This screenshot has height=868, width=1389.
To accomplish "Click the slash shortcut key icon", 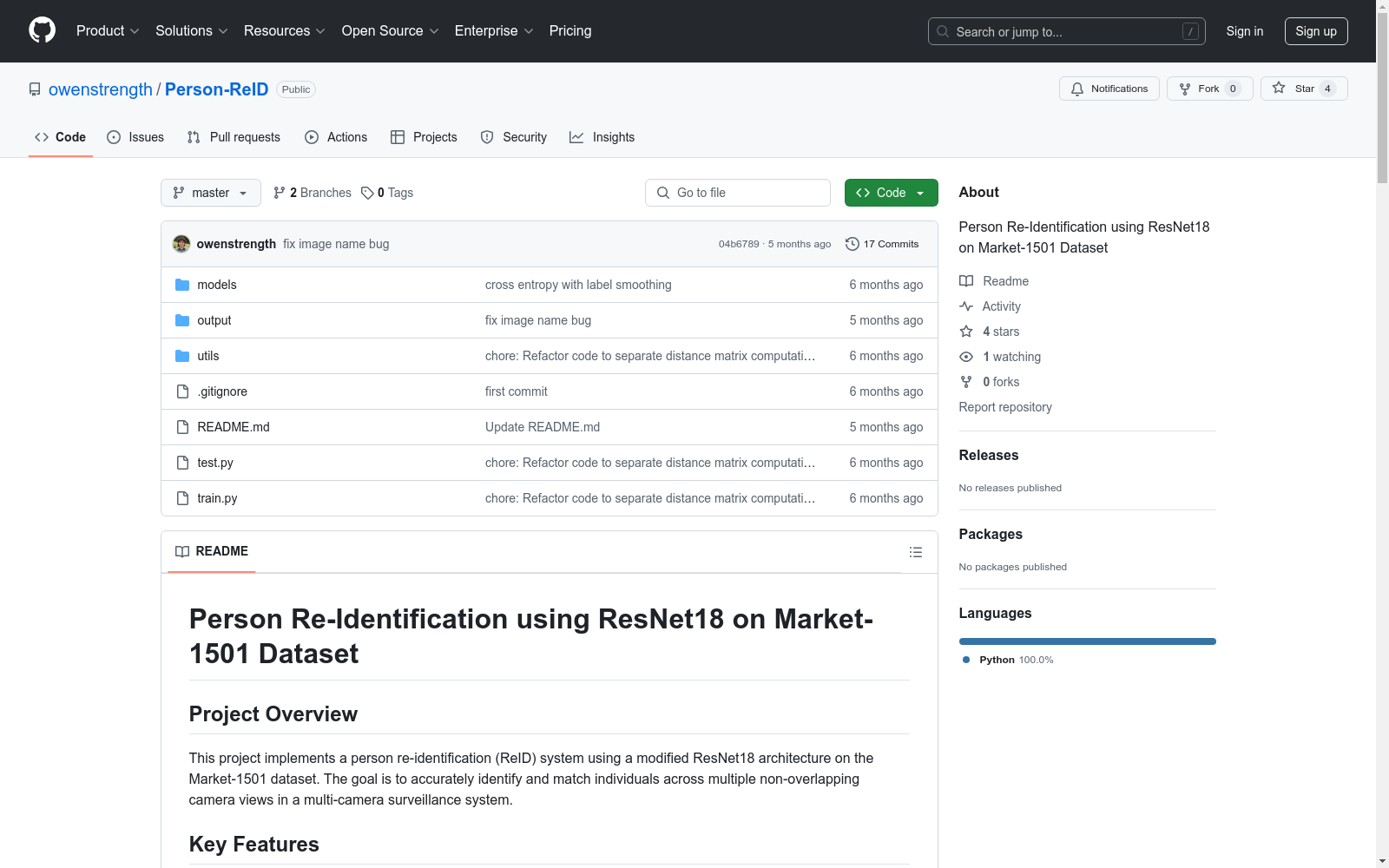I will coord(1190,31).
